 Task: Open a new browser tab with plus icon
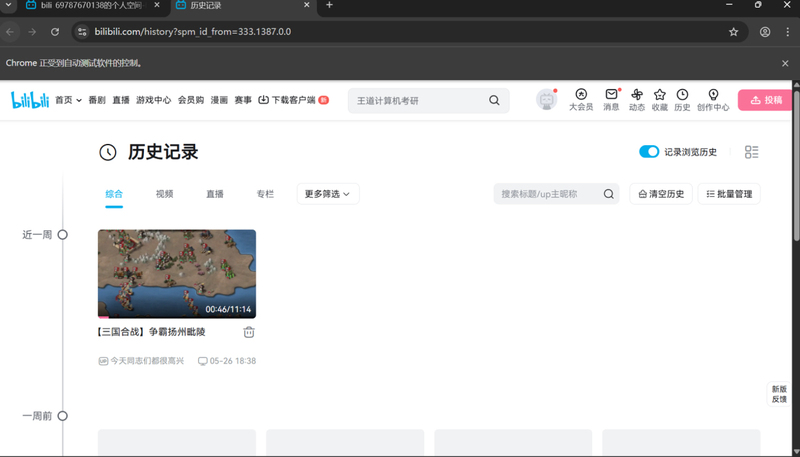[x=329, y=5]
